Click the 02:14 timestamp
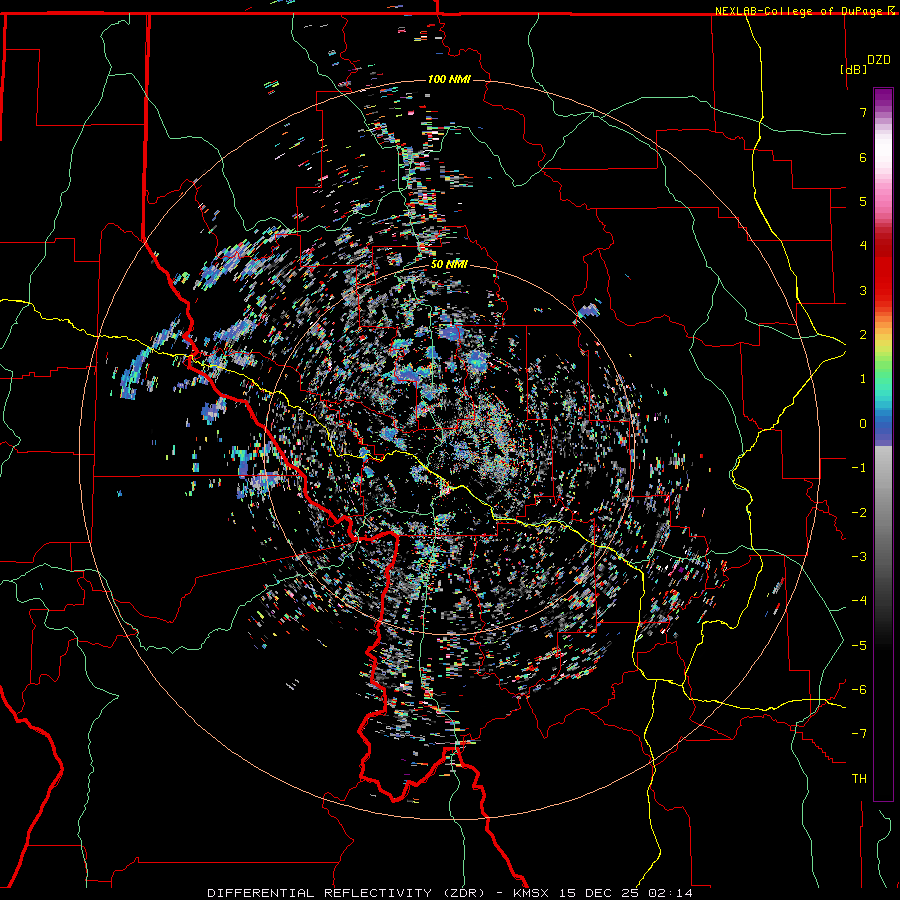The width and height of the screenshot is (900, 900). (x=670, y=893)
